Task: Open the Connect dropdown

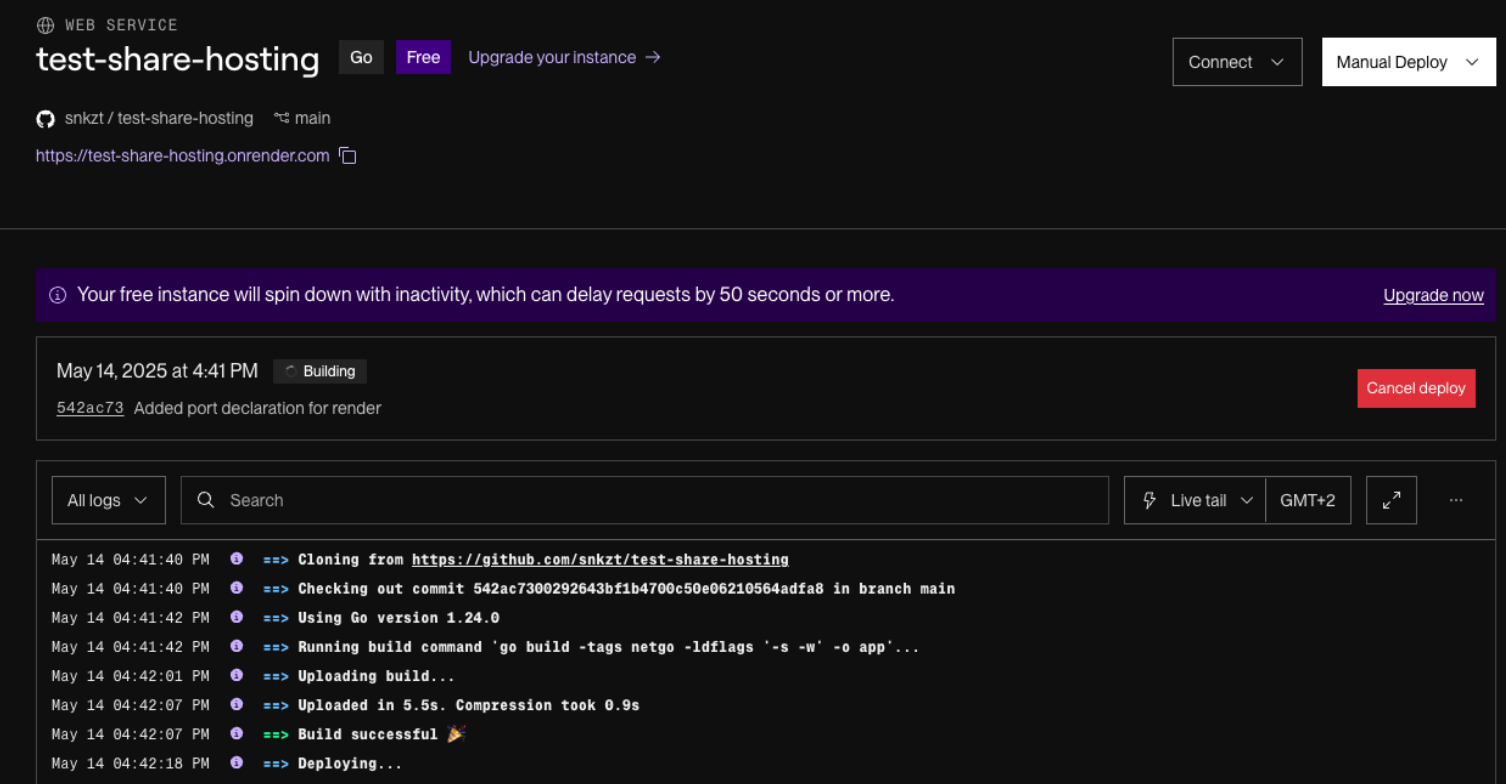Action: click(1236, 62)
